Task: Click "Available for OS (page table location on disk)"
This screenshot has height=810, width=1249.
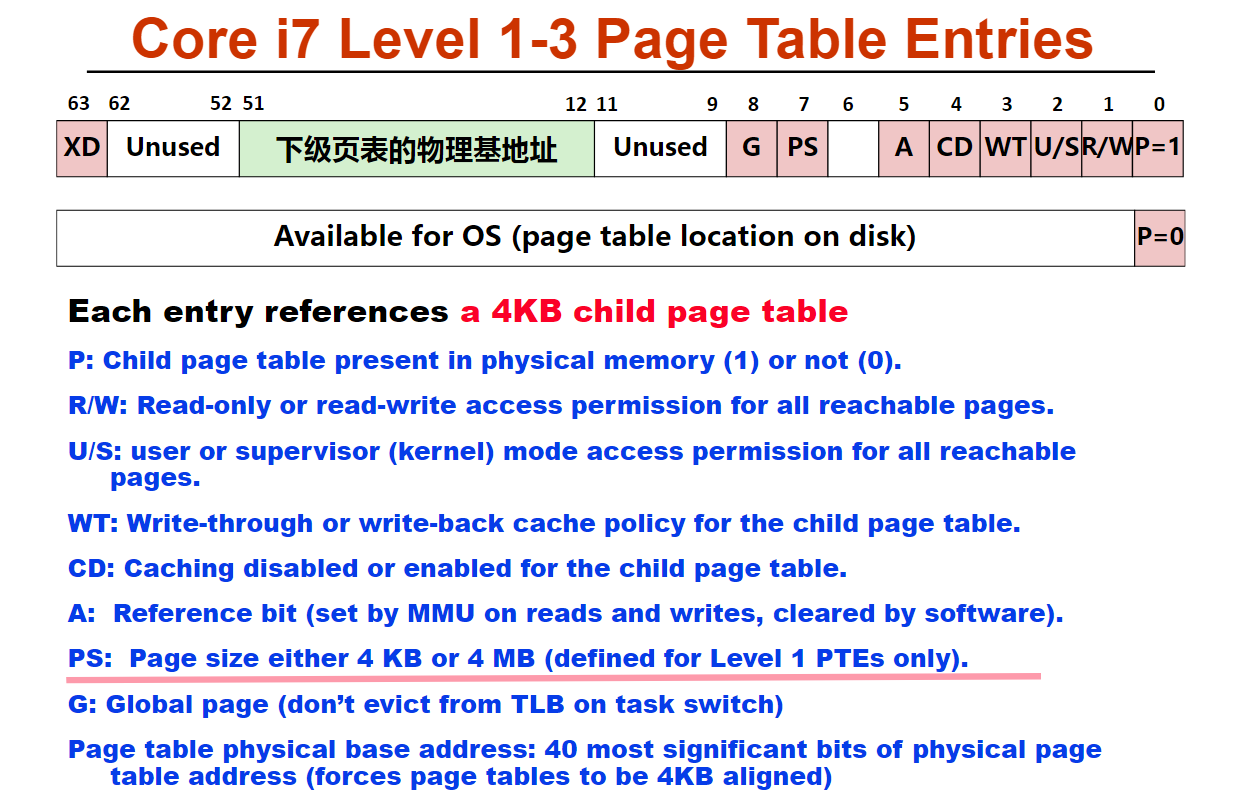Action: click(595, 237)
